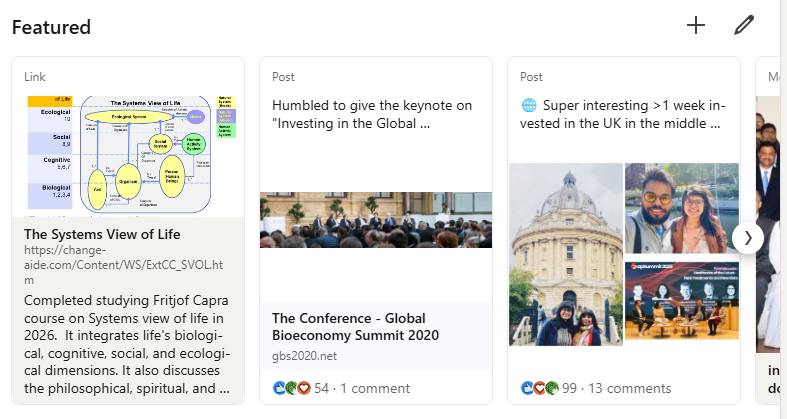Click the plus icon to add featured item

[696, 26]
